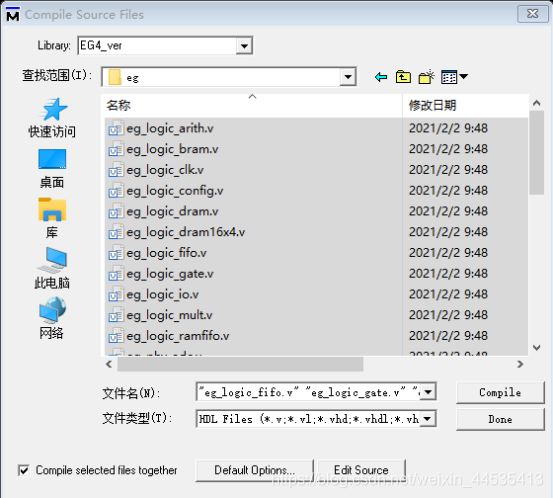The image size is (553, 498).
Task: Open the view menu icon
Action: coord(454,77)
